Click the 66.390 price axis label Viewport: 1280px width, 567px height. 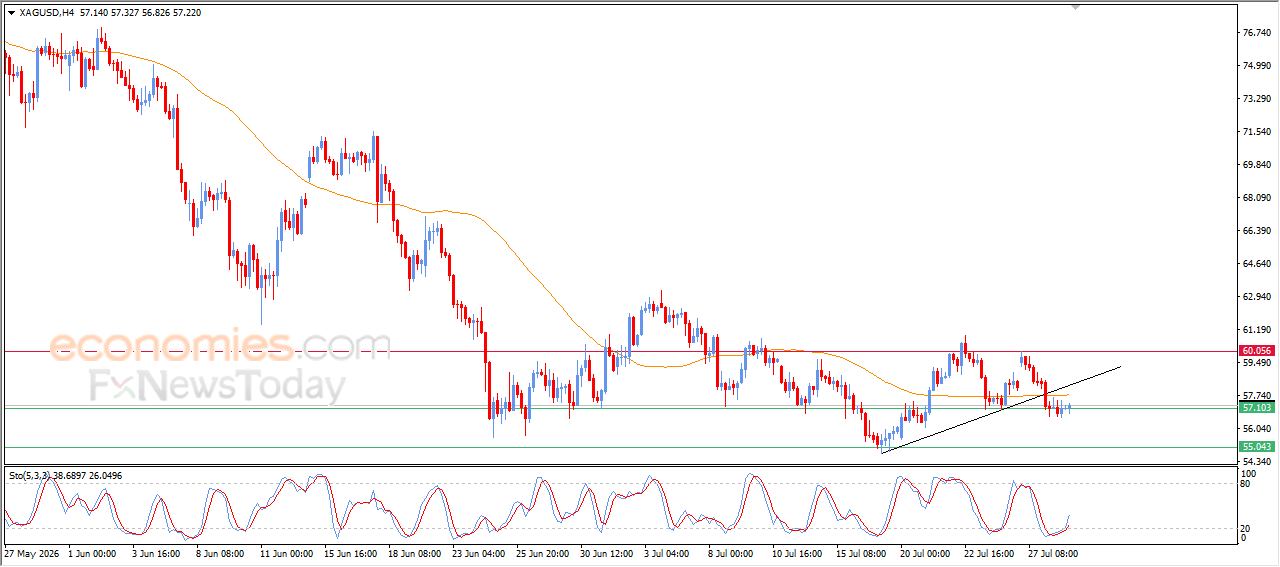pyautogui.click(x=1256, y=231)
